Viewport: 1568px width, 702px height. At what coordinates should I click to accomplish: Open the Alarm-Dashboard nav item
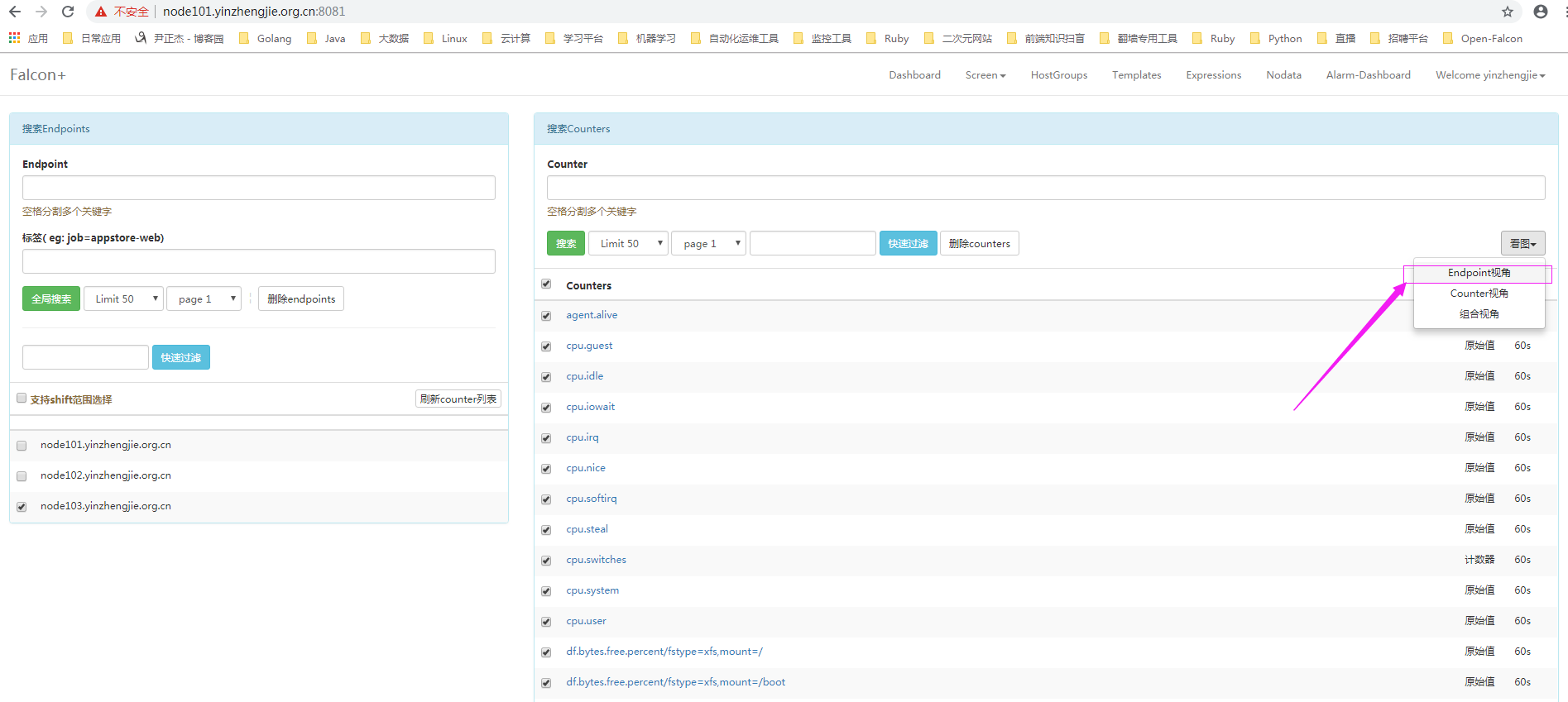tap(1368, 75)
